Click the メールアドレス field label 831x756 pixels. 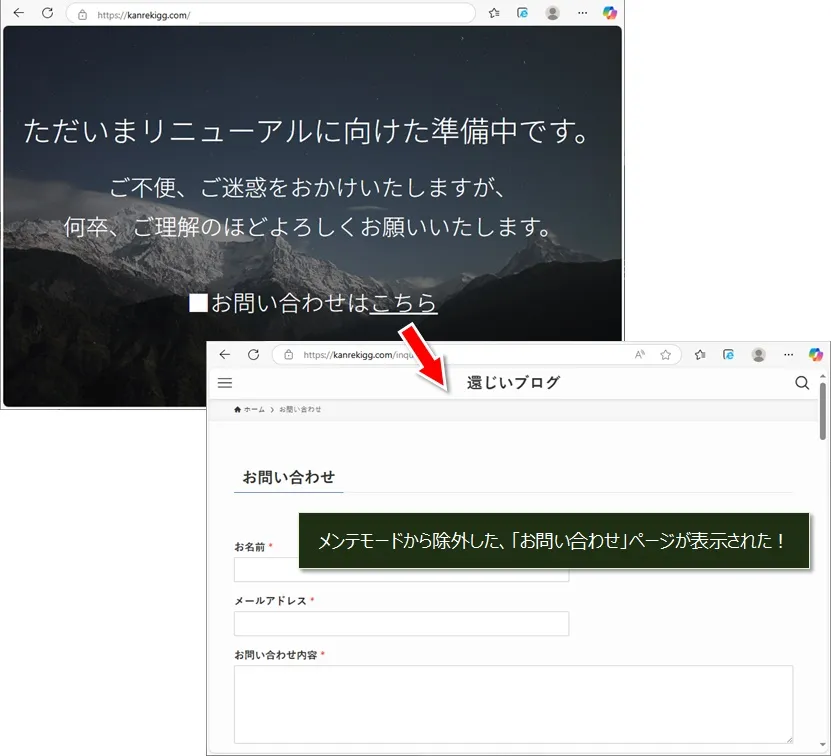(271, 600)
